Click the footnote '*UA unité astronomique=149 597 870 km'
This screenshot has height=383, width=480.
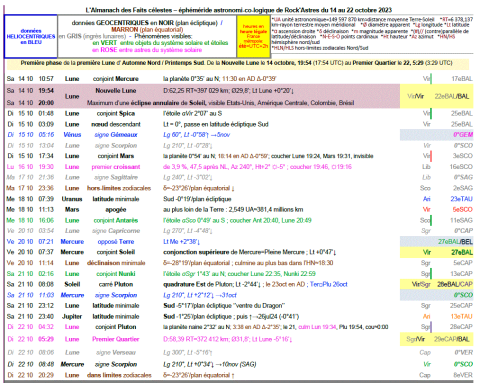(353, 19)
